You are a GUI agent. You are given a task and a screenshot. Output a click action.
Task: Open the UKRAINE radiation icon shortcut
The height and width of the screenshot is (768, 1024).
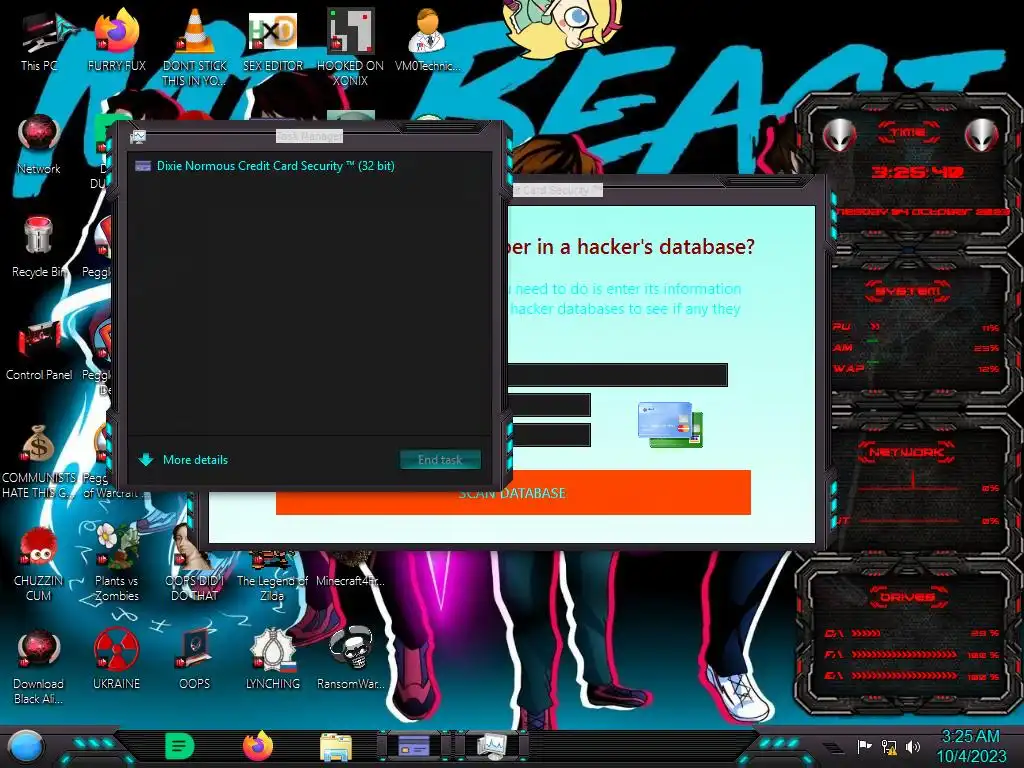click(117, 660)
